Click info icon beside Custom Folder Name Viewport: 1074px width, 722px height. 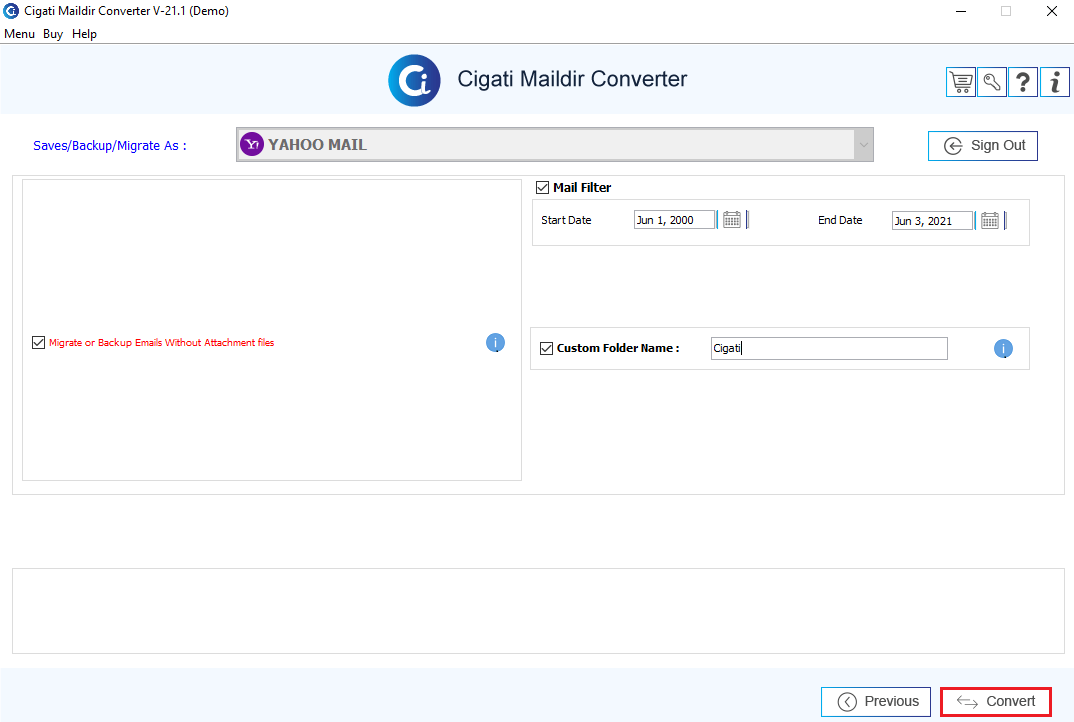point(1003,349)
